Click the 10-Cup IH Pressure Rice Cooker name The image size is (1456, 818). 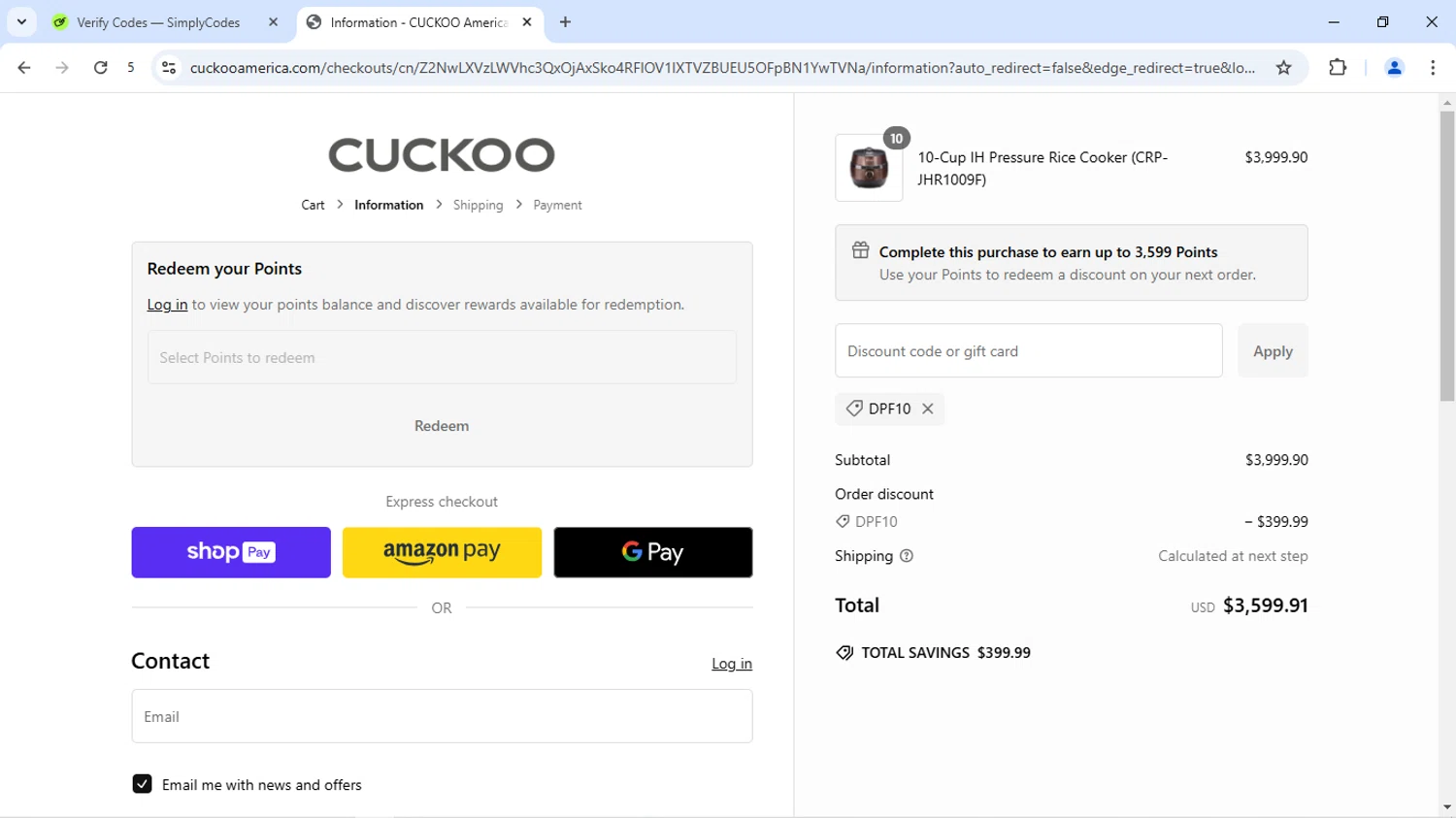click(1042, 168)
